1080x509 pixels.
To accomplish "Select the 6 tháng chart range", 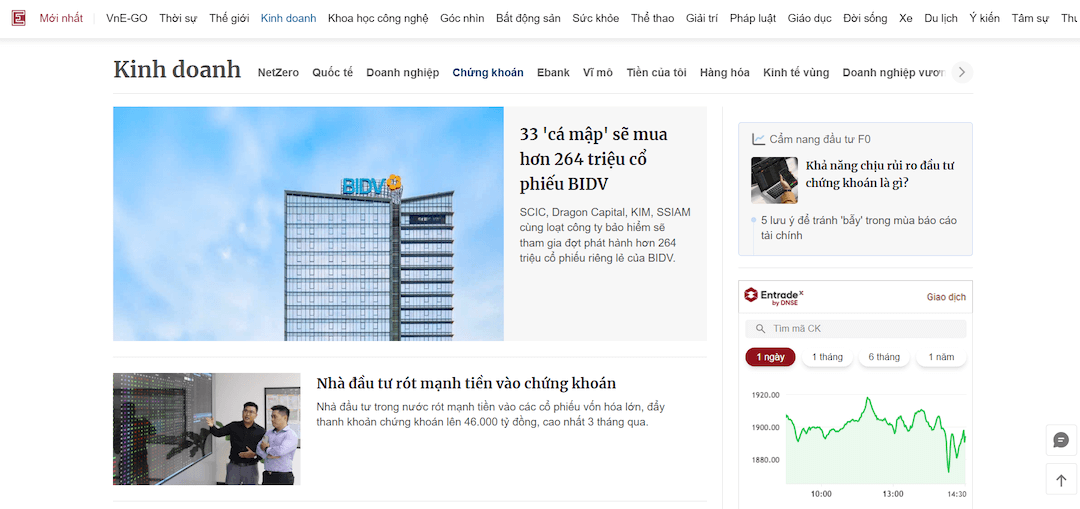I will 884,357.
